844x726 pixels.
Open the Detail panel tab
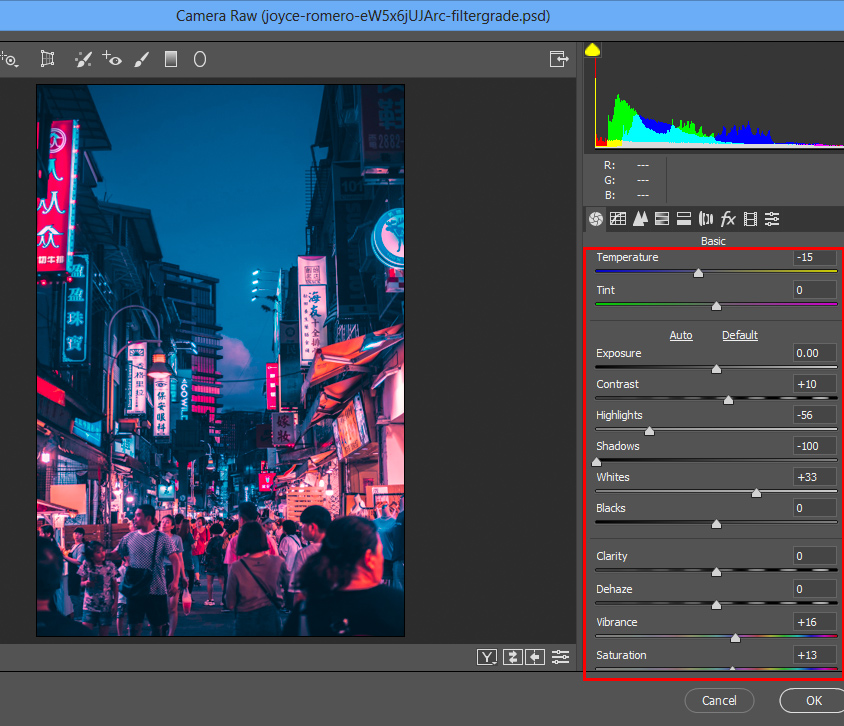point(640,219)
